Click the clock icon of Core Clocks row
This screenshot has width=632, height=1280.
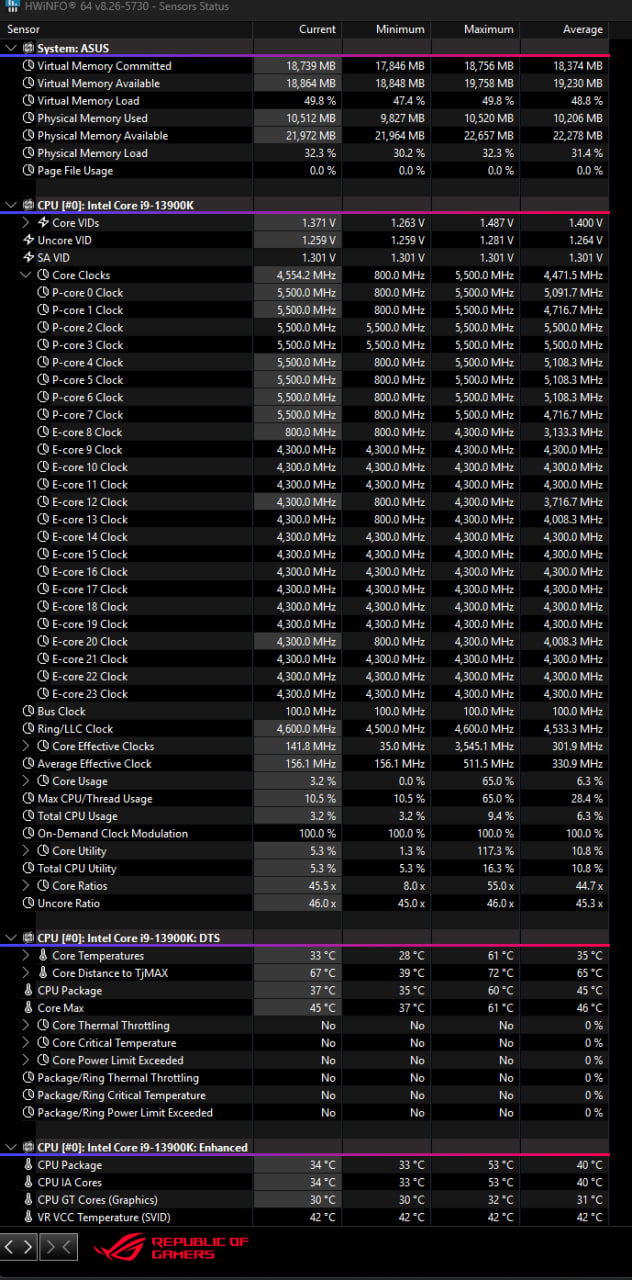point(43,275)
